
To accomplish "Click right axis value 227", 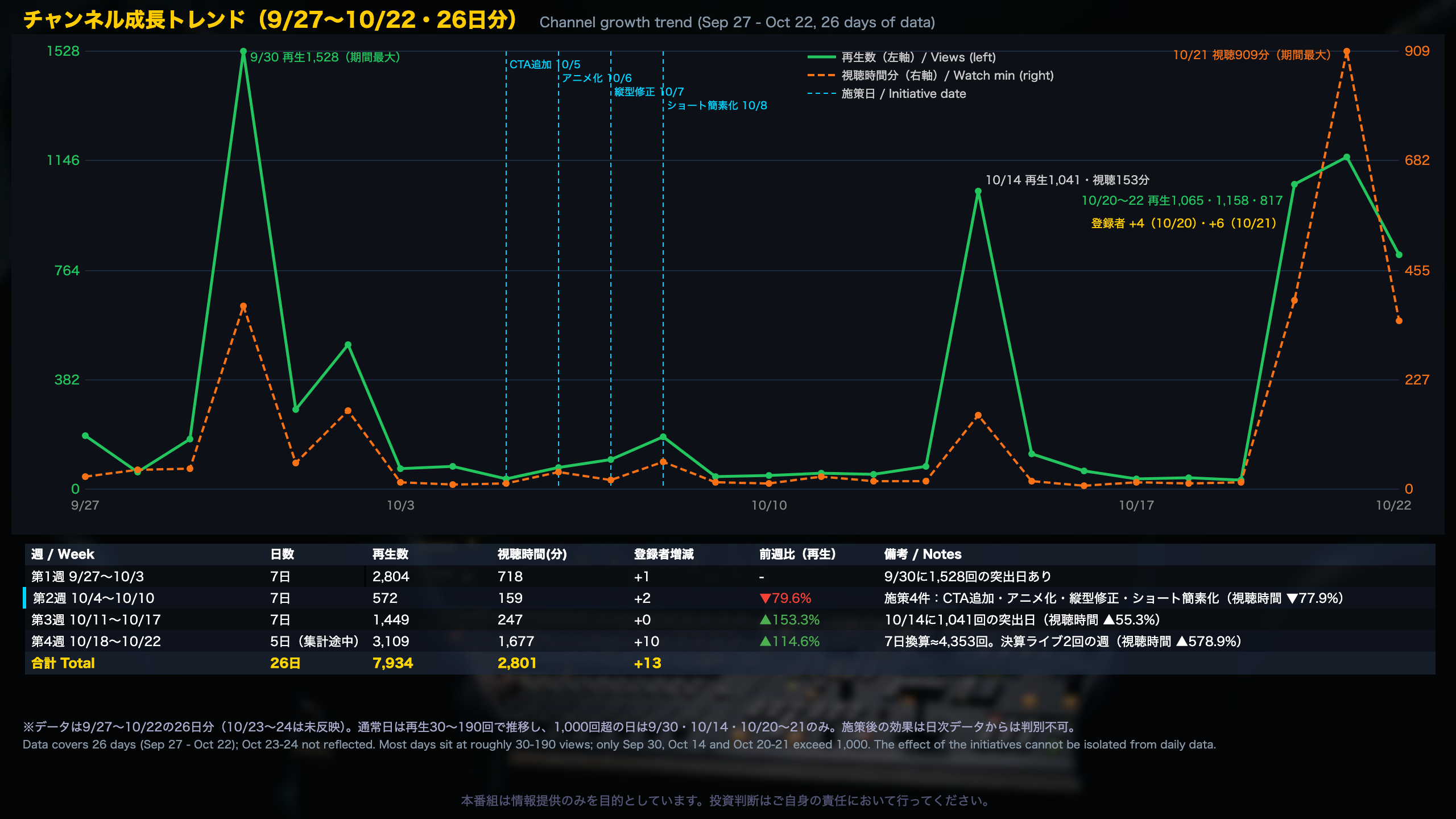I will [x=1417, y=380].
